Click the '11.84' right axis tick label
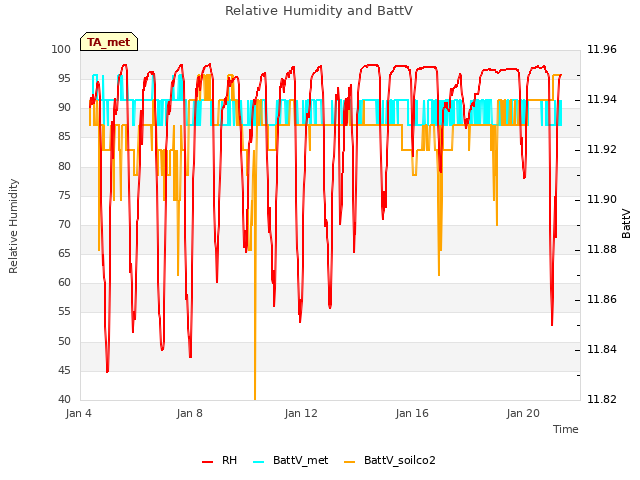The height and width of the screenshot is (480, 640). (x=602, y=349)
